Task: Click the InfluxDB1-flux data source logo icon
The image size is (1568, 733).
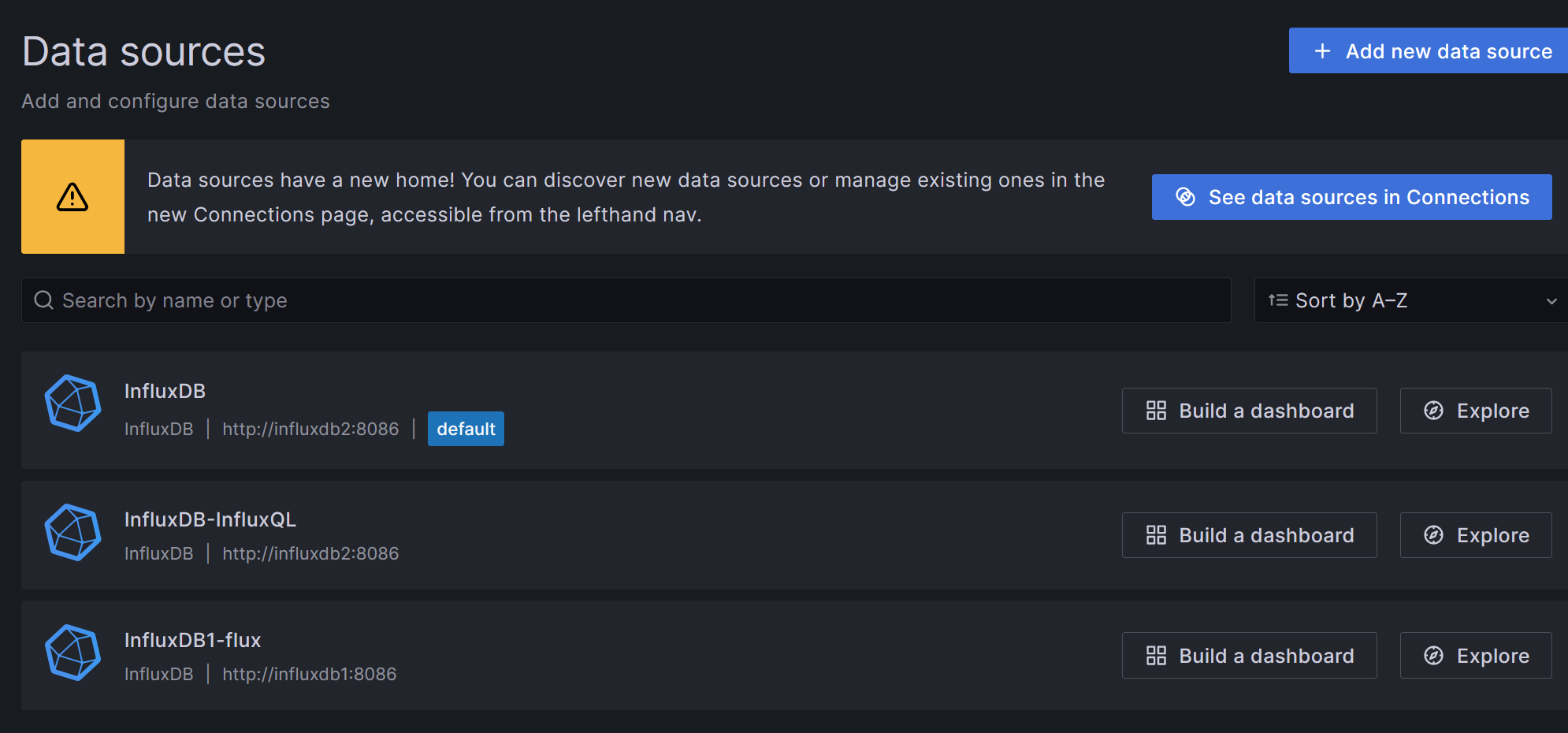Action: pyautogui.click(x=72, y=653)
